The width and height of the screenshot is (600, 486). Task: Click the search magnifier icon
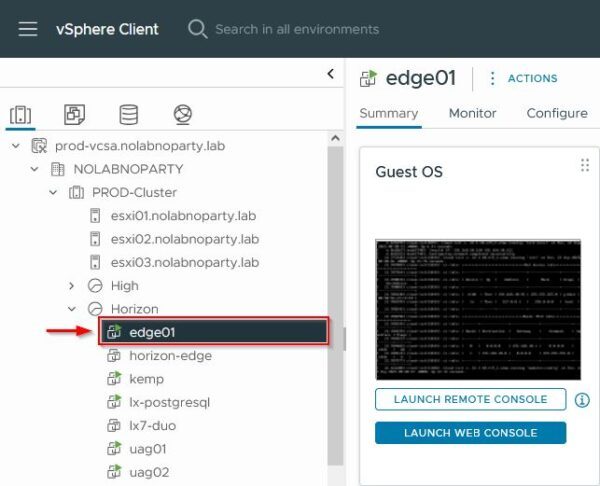click(197, 29)
